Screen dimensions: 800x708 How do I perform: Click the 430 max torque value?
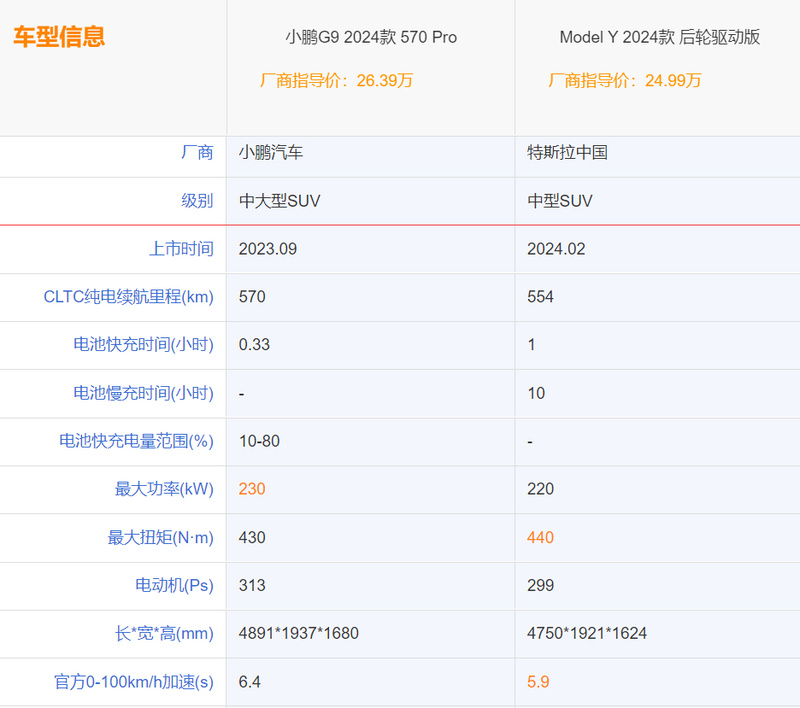point(252,538)
